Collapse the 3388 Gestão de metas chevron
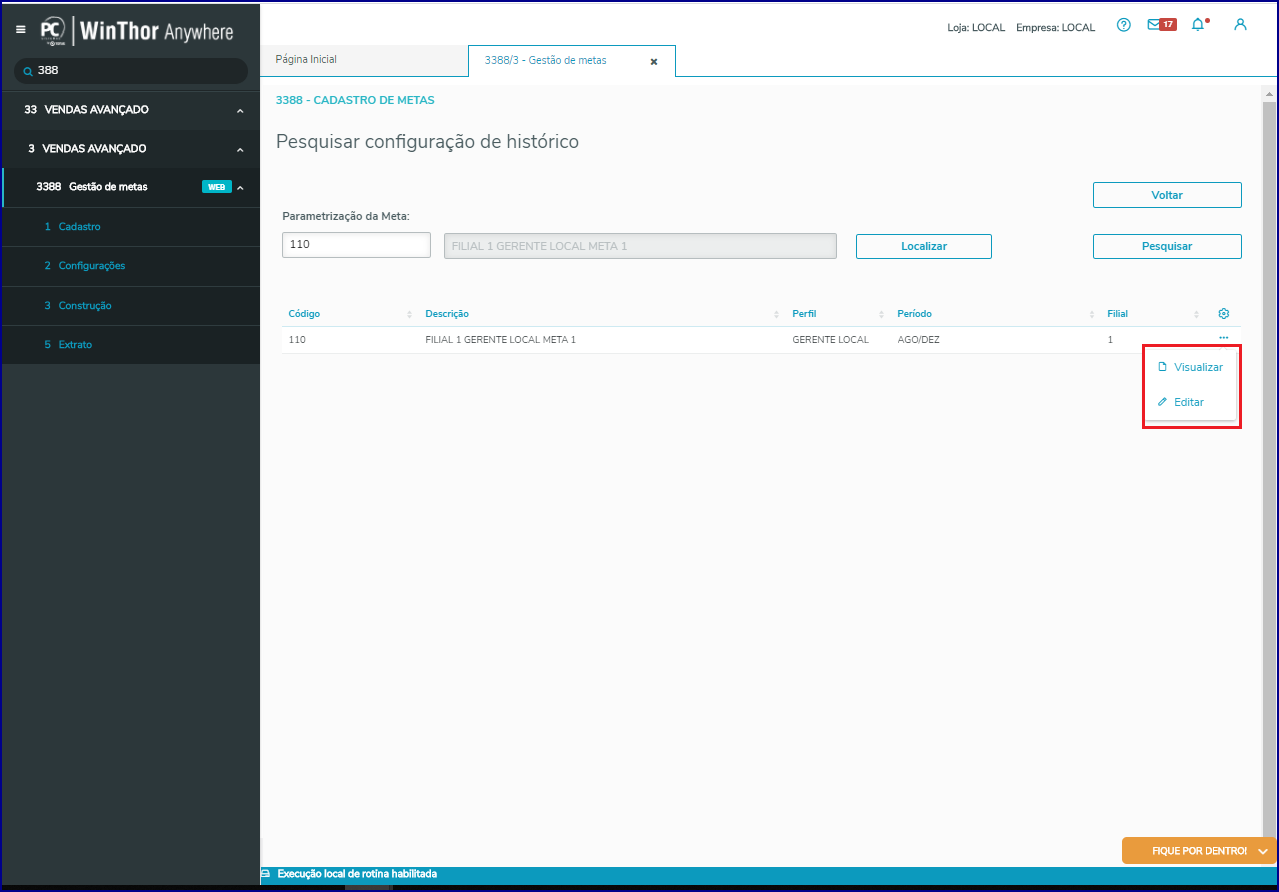Image resolution: width=1279 pixels, height=892 pixels. tap(240, 188)
